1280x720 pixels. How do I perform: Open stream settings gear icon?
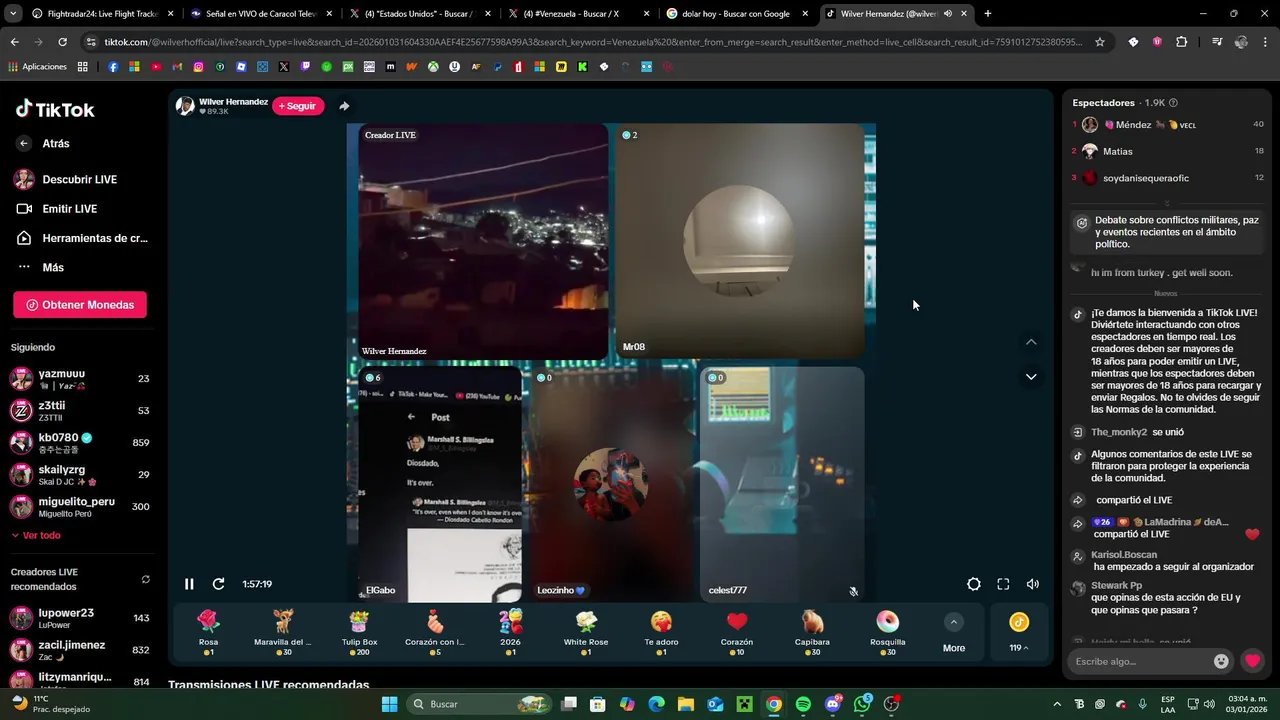tap(974, 584)
